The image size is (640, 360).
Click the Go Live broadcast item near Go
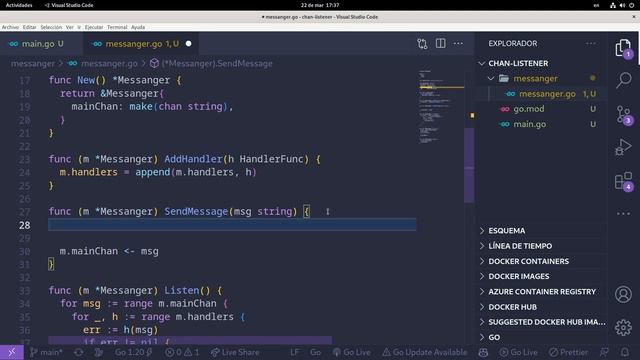pyautogui.click(x=351, y=352)
